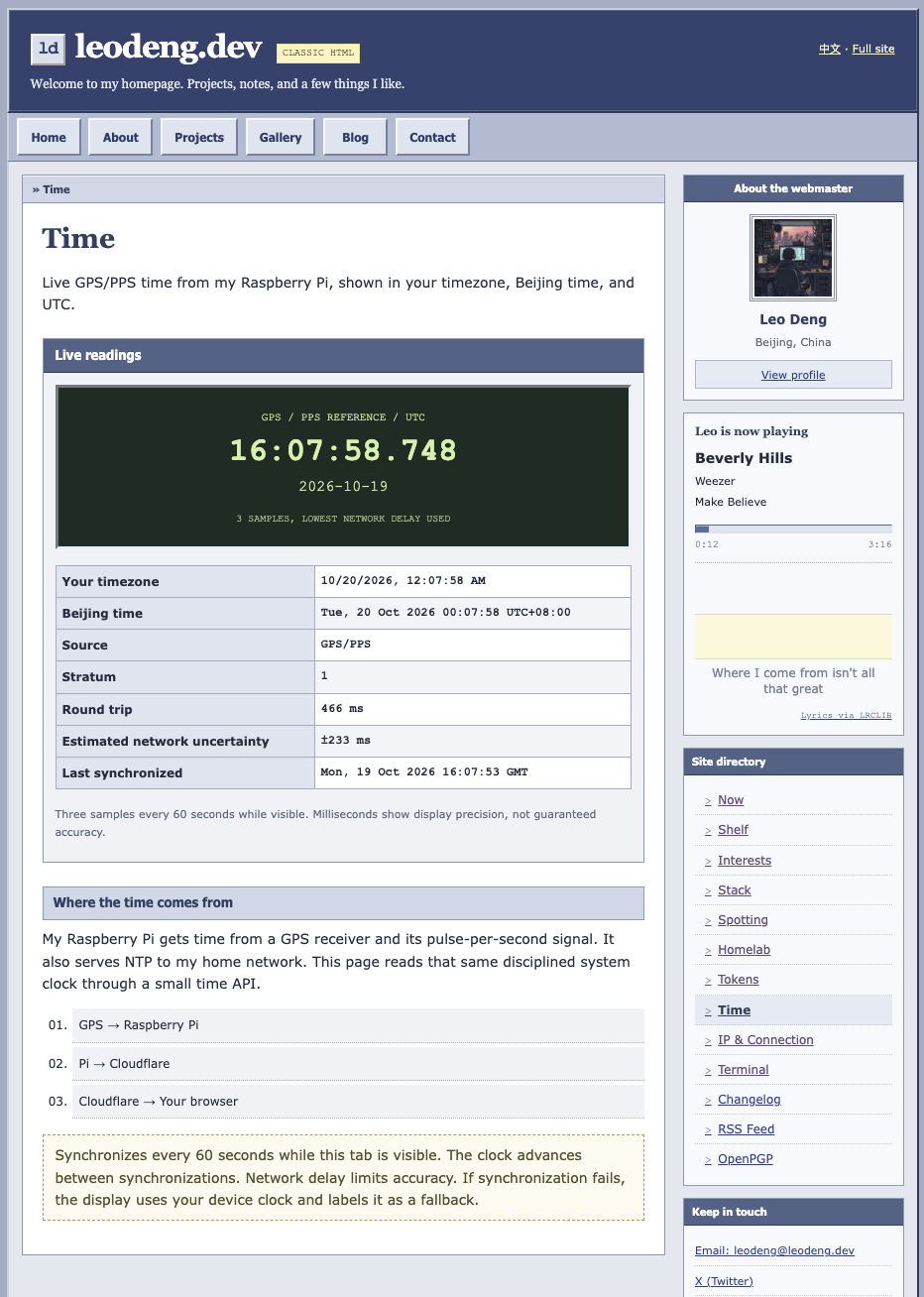The height and width of the screenshot is (1297, 924).
Task: Open Now in the site directory
Action: [x=731, y=800]
